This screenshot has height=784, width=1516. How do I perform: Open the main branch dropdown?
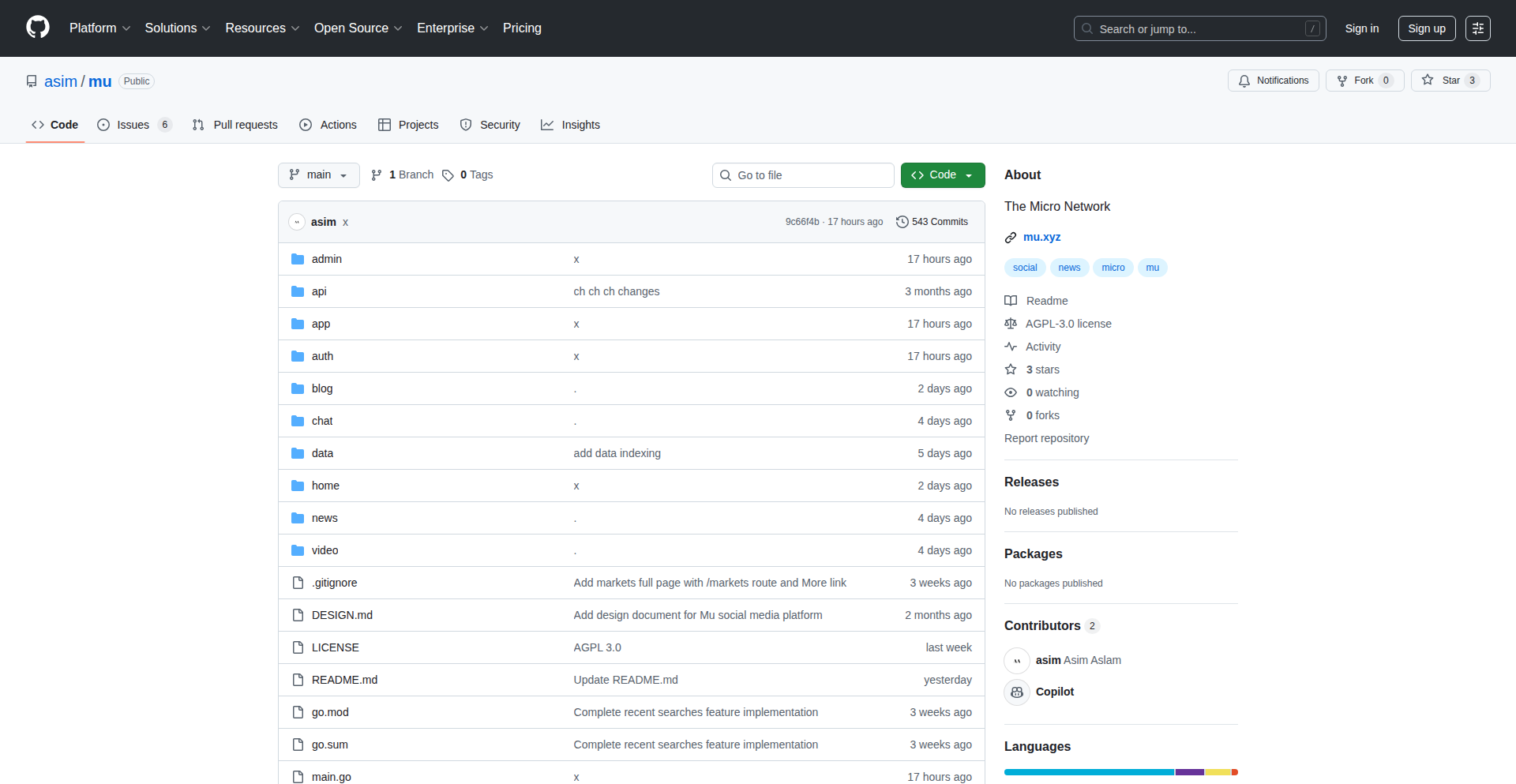click(318, 174)
